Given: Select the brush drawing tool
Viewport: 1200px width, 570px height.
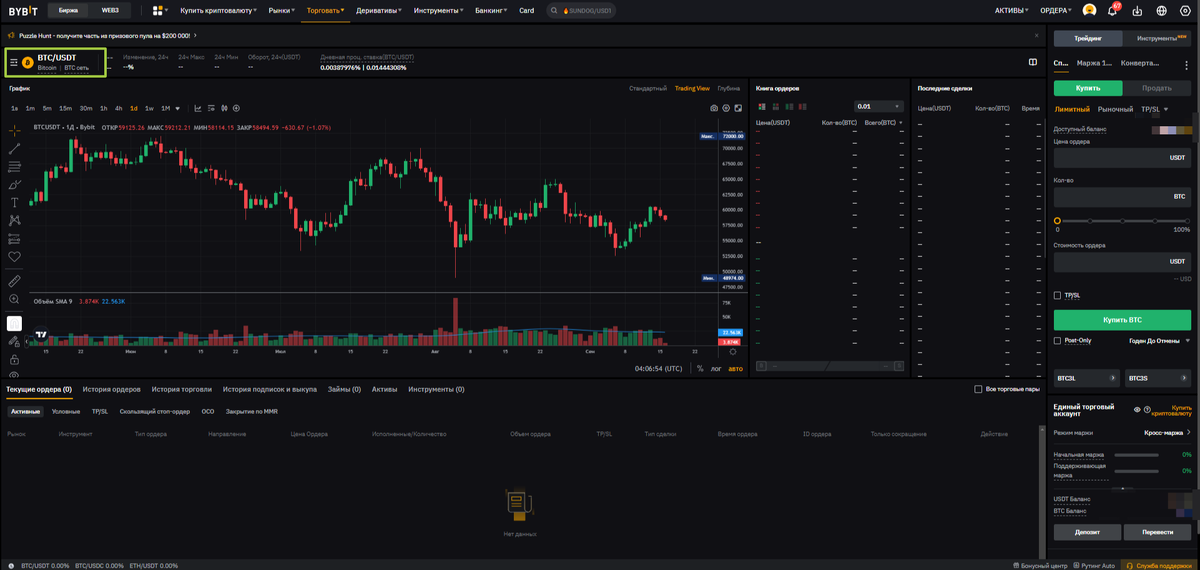Looking at the screenshot, I should [x=14, y=184].
